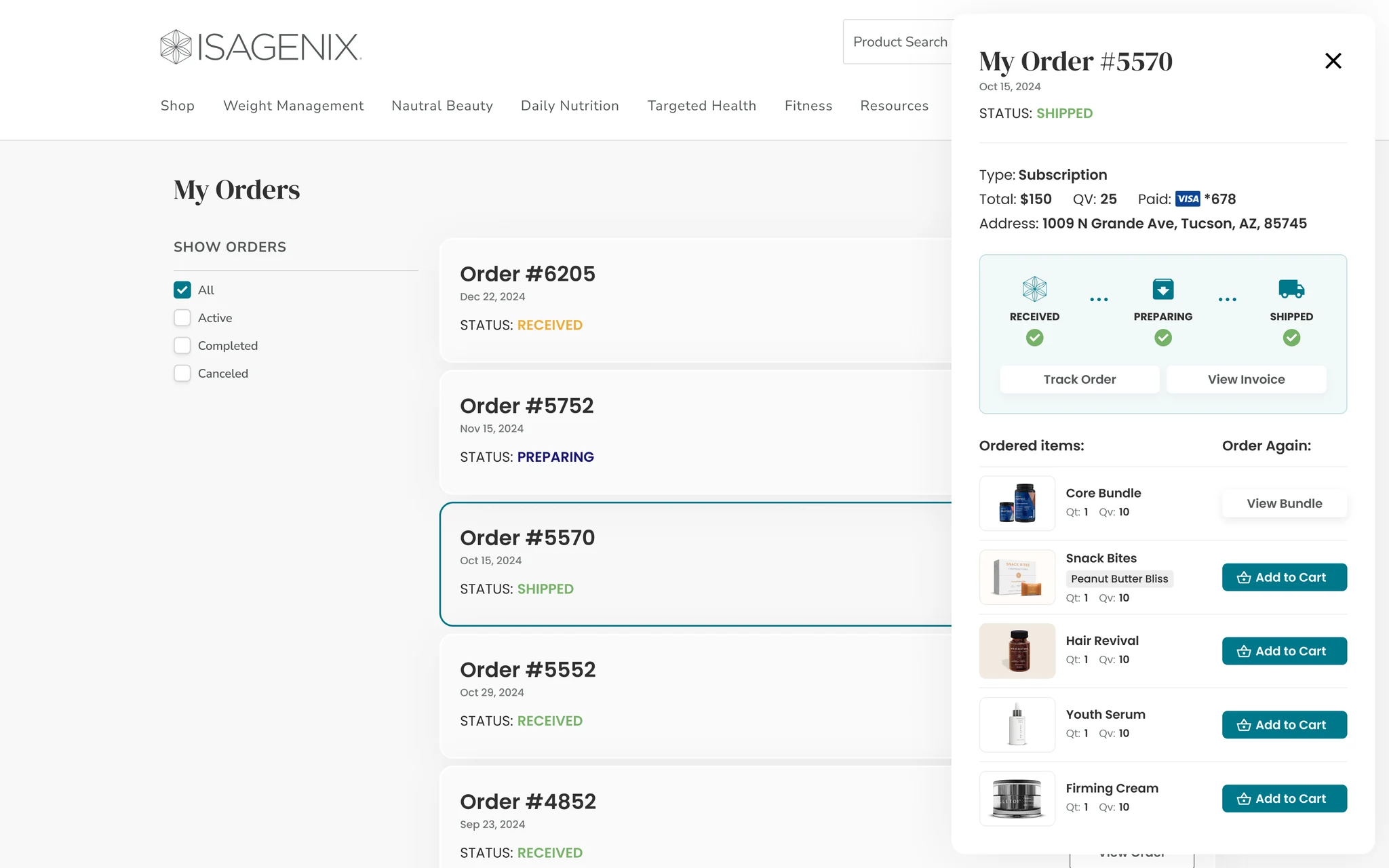The width and height of the screenshot is (1389, 868).
Task: Open the Fitness menu
Action: pyautogui.click(x=808, y=106)
